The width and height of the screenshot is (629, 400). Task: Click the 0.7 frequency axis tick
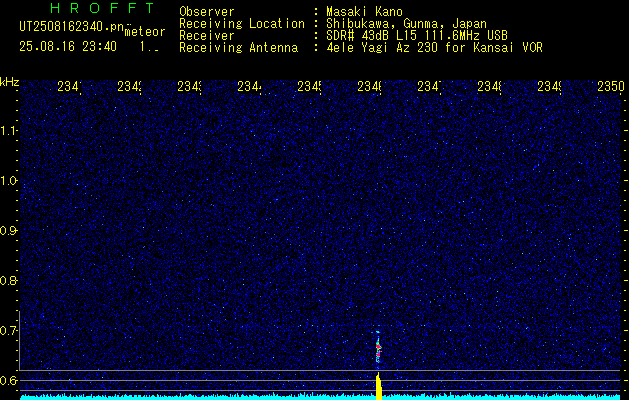[x=8, y=331]
